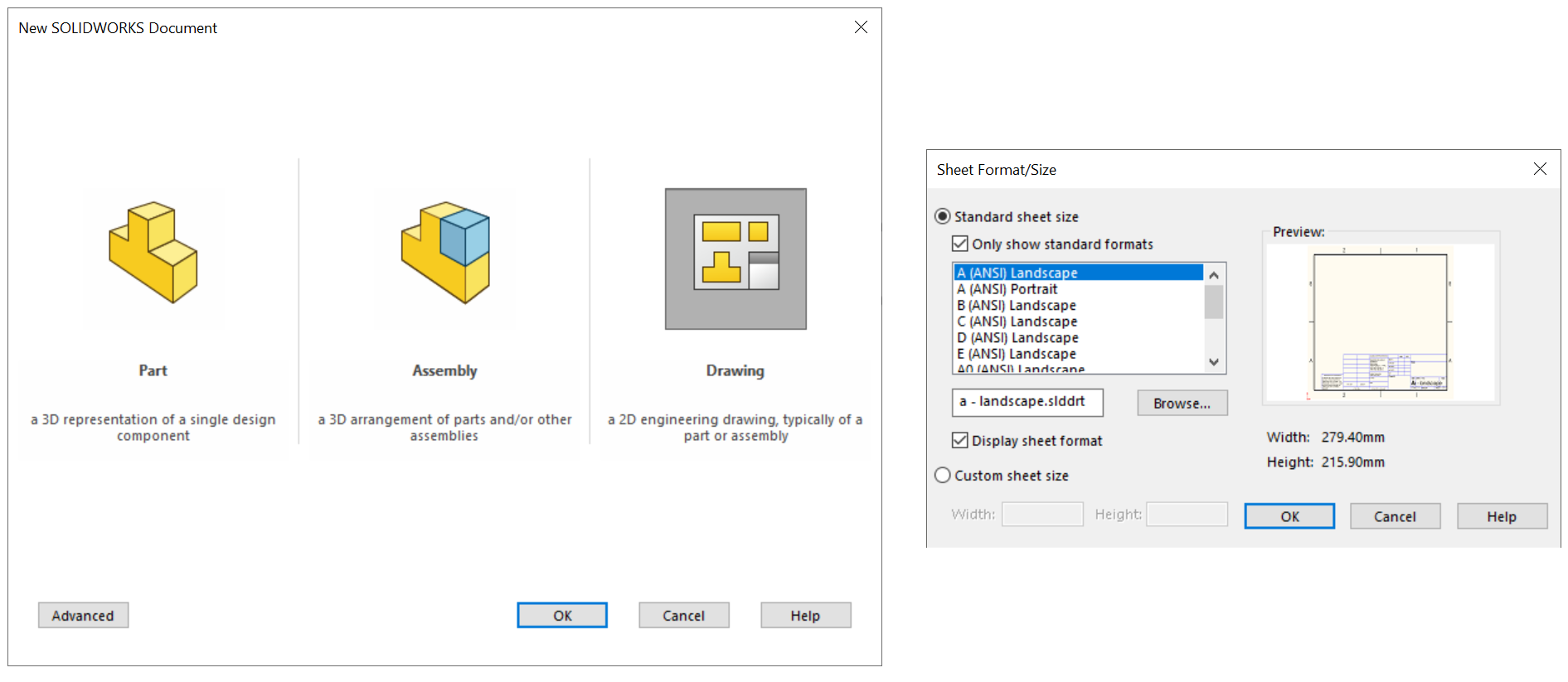Close the New SOLIDWORKS Document dialog

[861, 27]
